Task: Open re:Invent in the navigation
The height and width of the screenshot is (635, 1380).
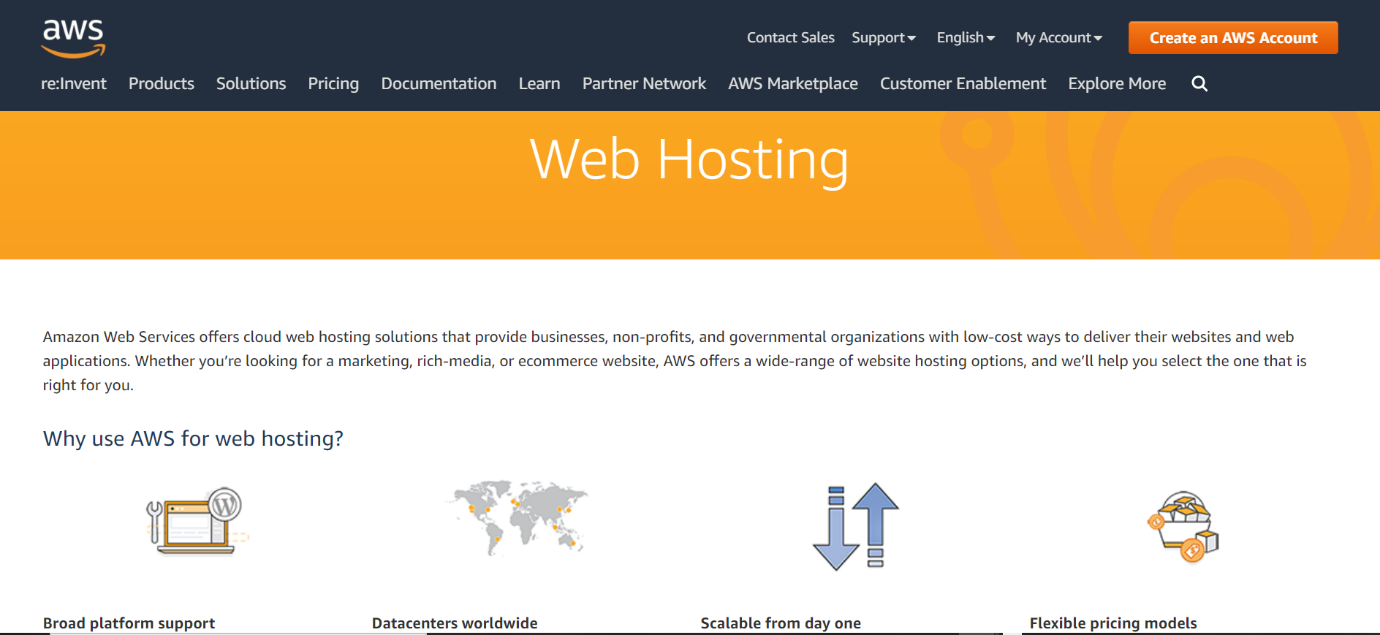Action: tap(74, 84)
